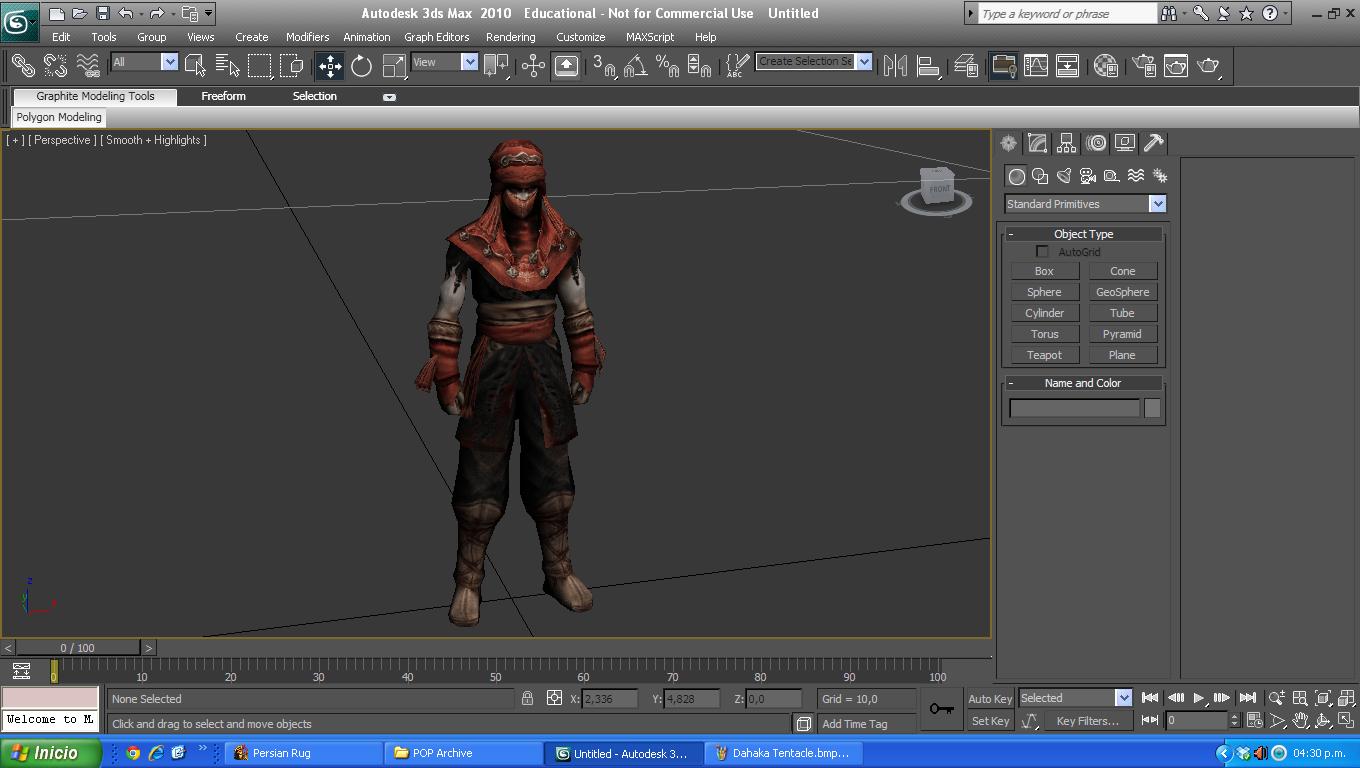1360x768 pixels.
Task: Open the Render Setup dialog
Action: (1144, 66)
